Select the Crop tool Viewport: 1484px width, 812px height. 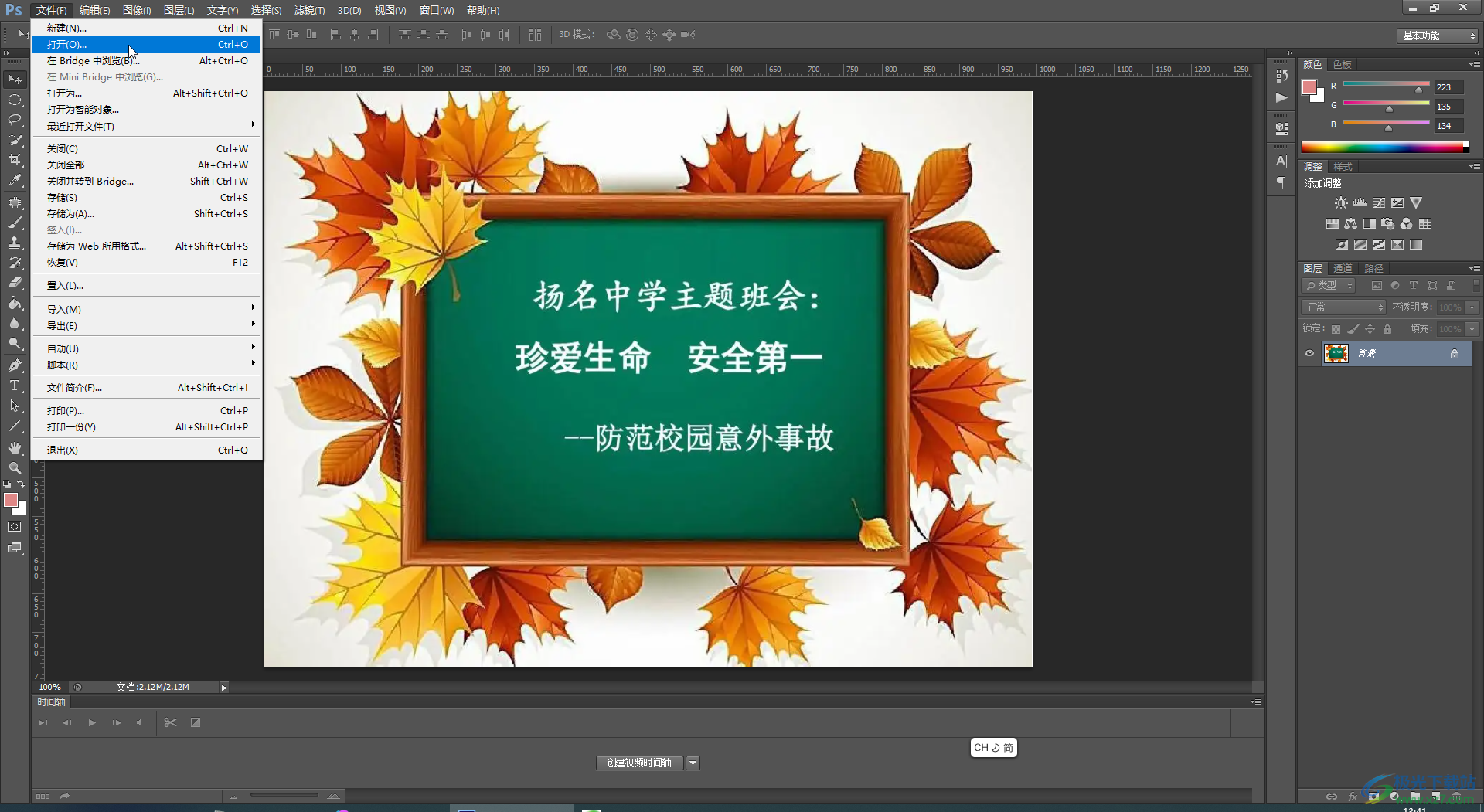point(15,160)
